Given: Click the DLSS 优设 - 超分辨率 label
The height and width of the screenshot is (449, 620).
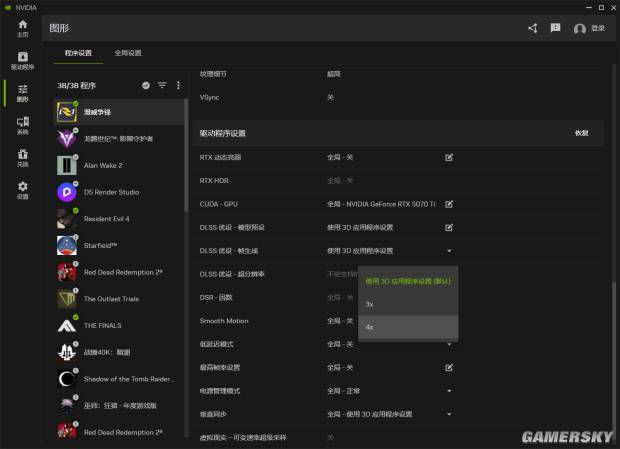Looking at the screenshot, I should pyautogui.click(x=232, y=274).
